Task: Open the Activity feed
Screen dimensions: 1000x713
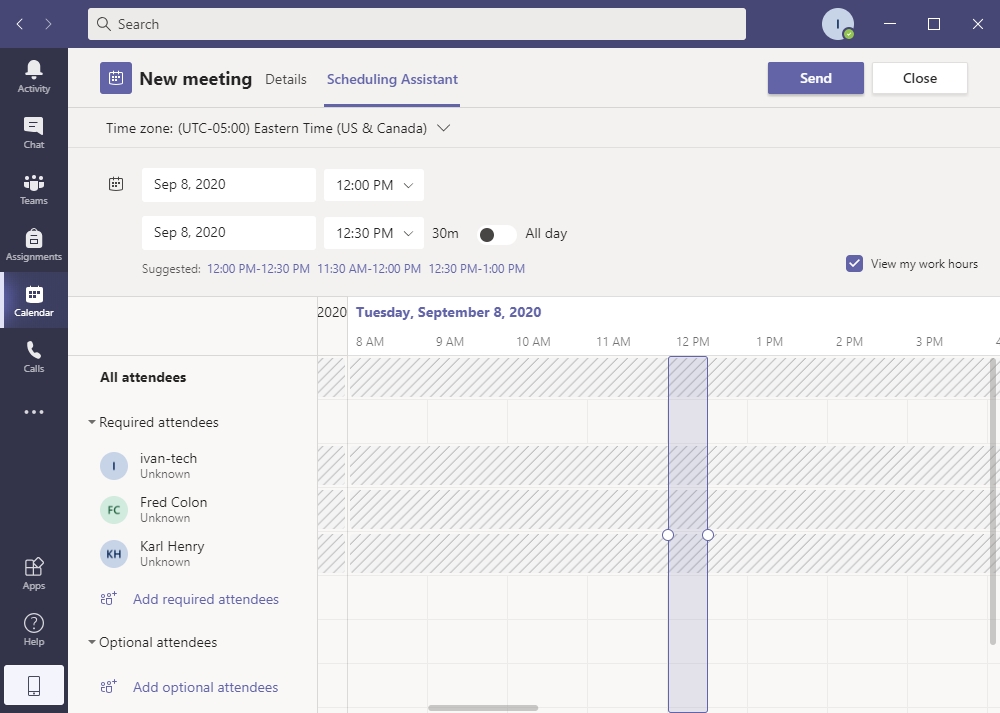Action: tap(34, 76)
